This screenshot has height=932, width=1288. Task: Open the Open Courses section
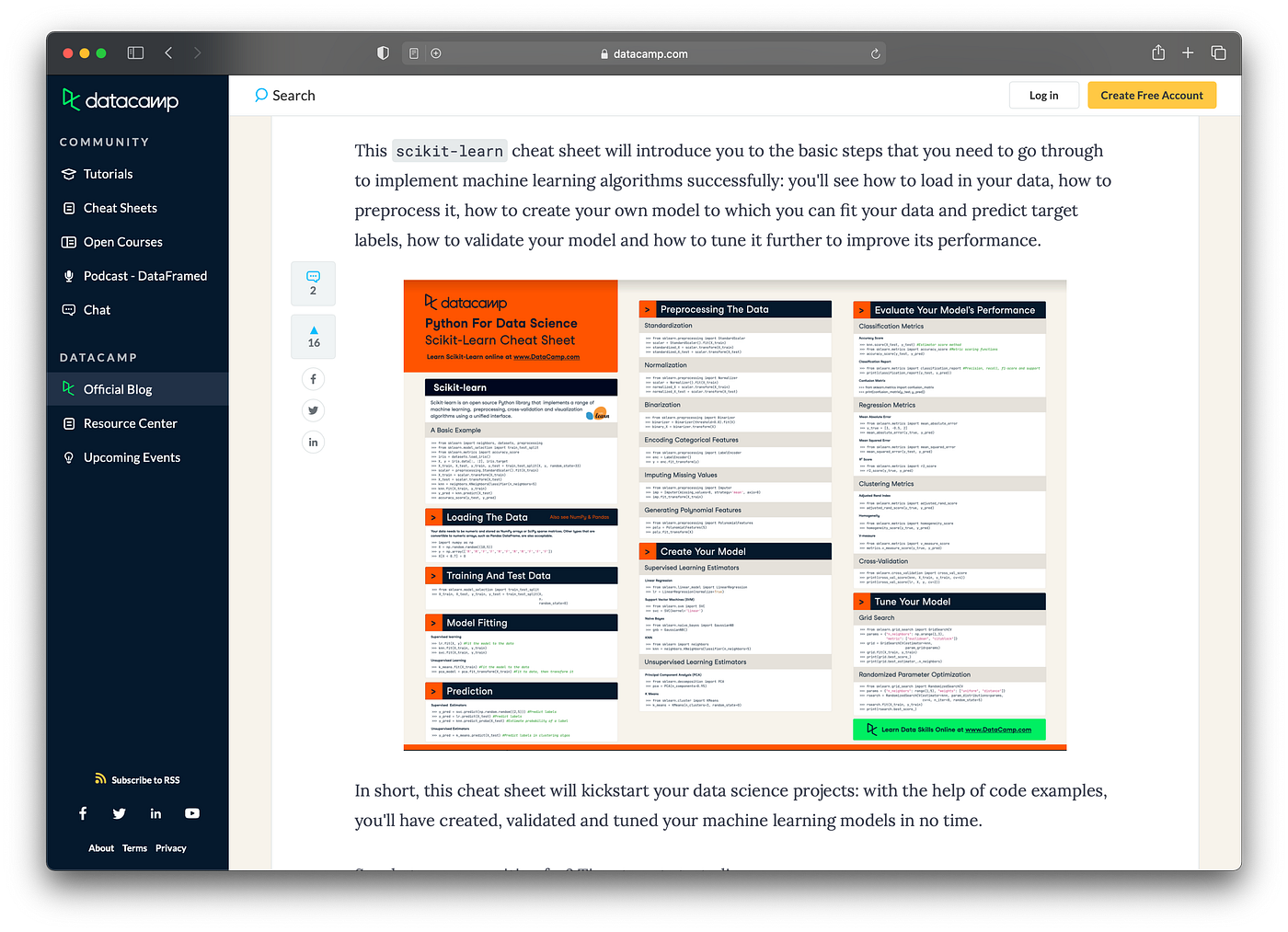click(x=121, y=242)
